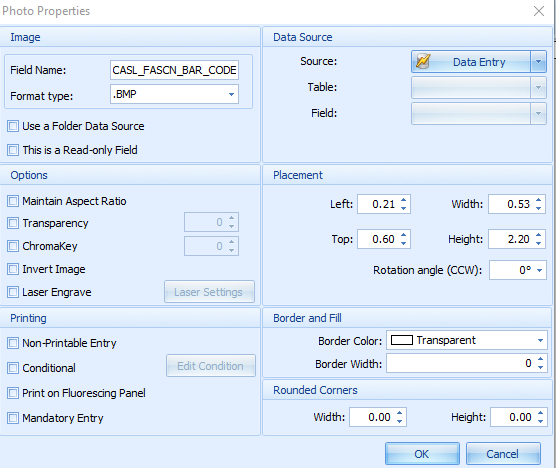Increase the Width placement value

(x=539, y=200)
